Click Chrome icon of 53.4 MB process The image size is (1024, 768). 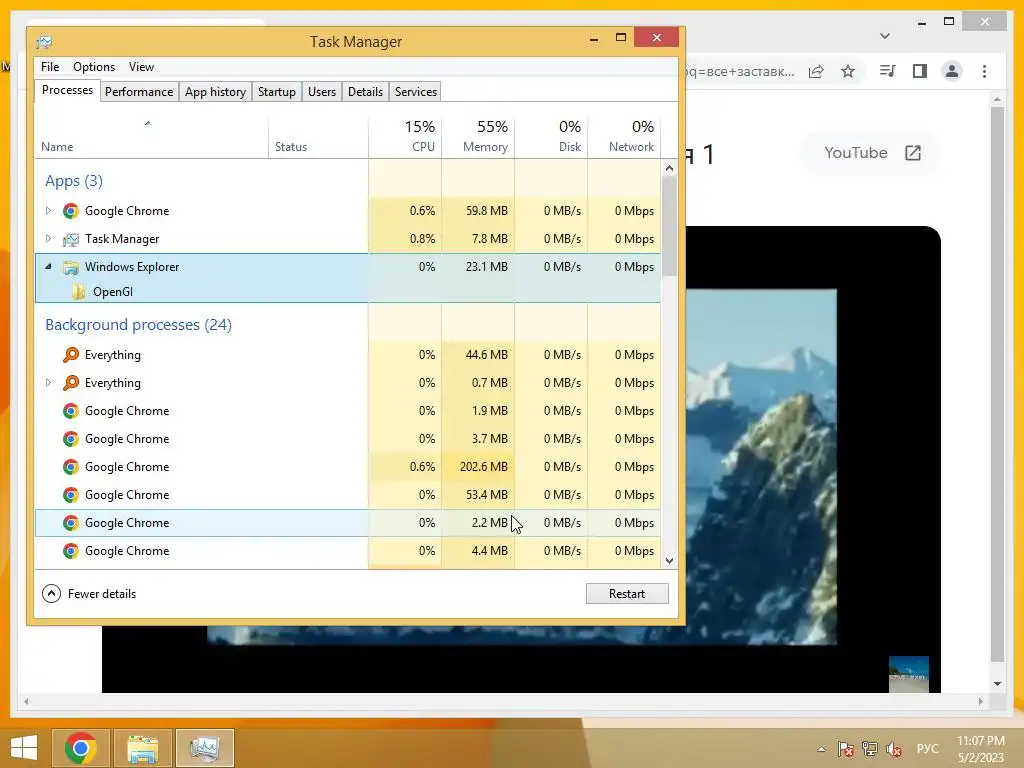[71, 495]
